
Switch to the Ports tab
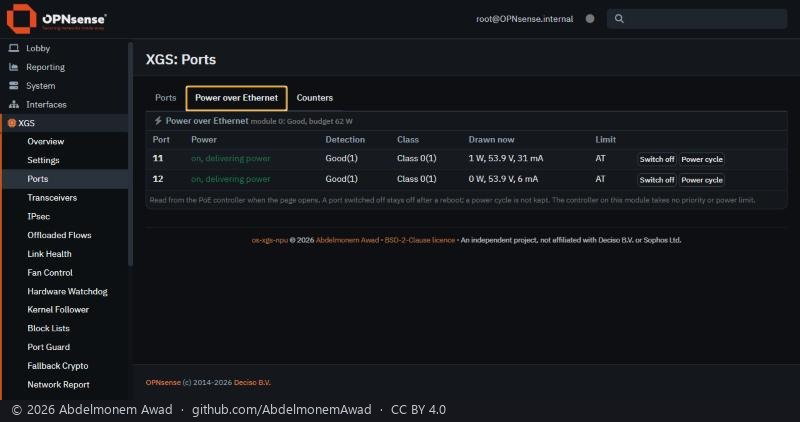(165, 97)
